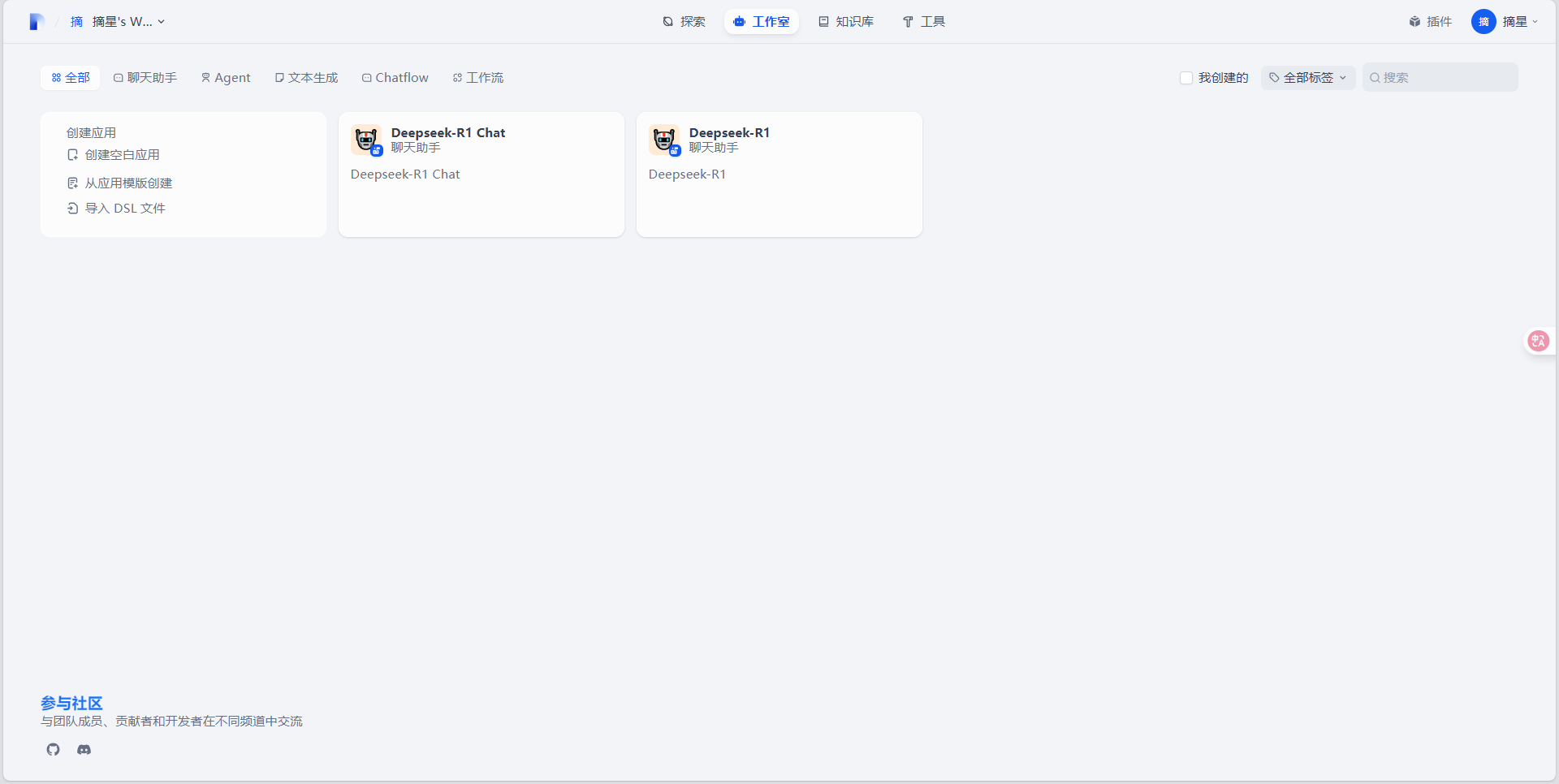Click the 从应用模版创建 template icon
This screenshot has width=1559, height=784.
pyautogui.click(x=72, y=183)
